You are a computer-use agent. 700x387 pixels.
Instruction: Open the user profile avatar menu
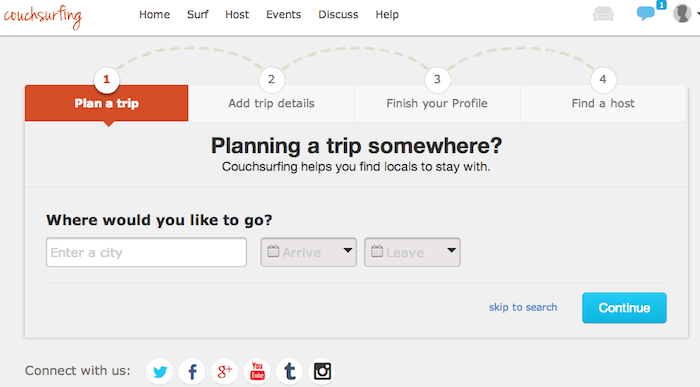(x=682, y=13)
